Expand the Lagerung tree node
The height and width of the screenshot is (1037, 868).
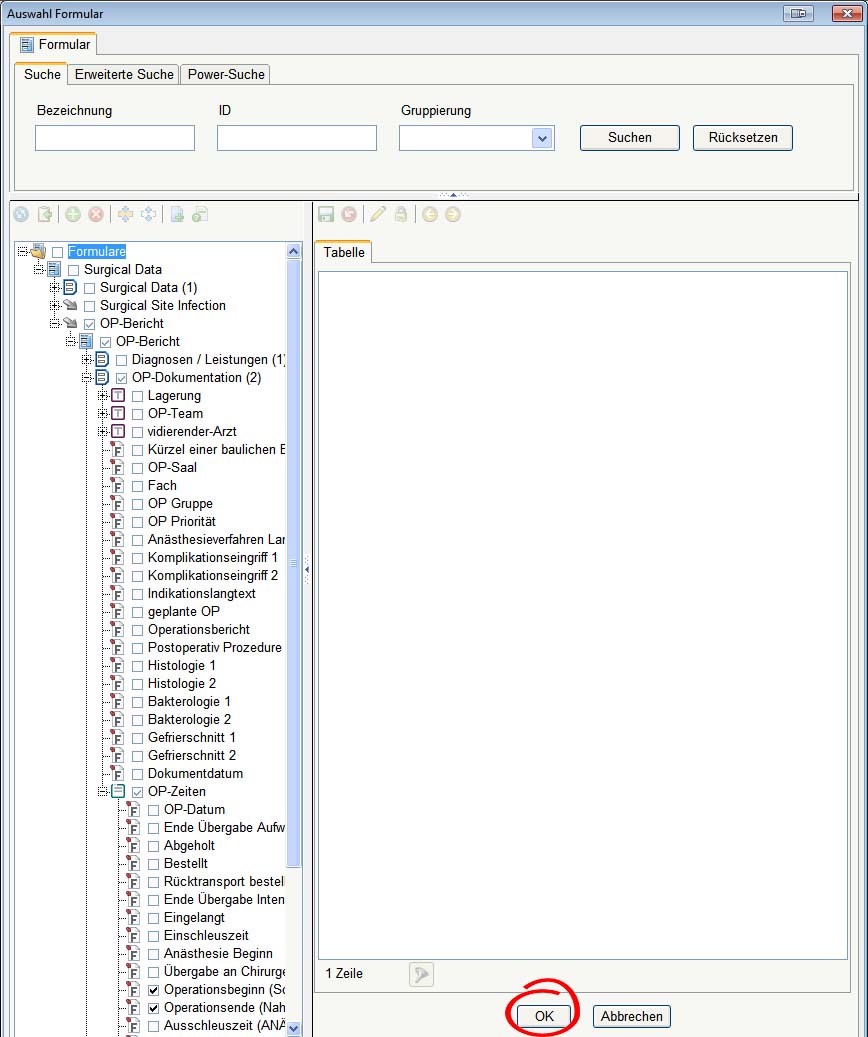[103, 396]
